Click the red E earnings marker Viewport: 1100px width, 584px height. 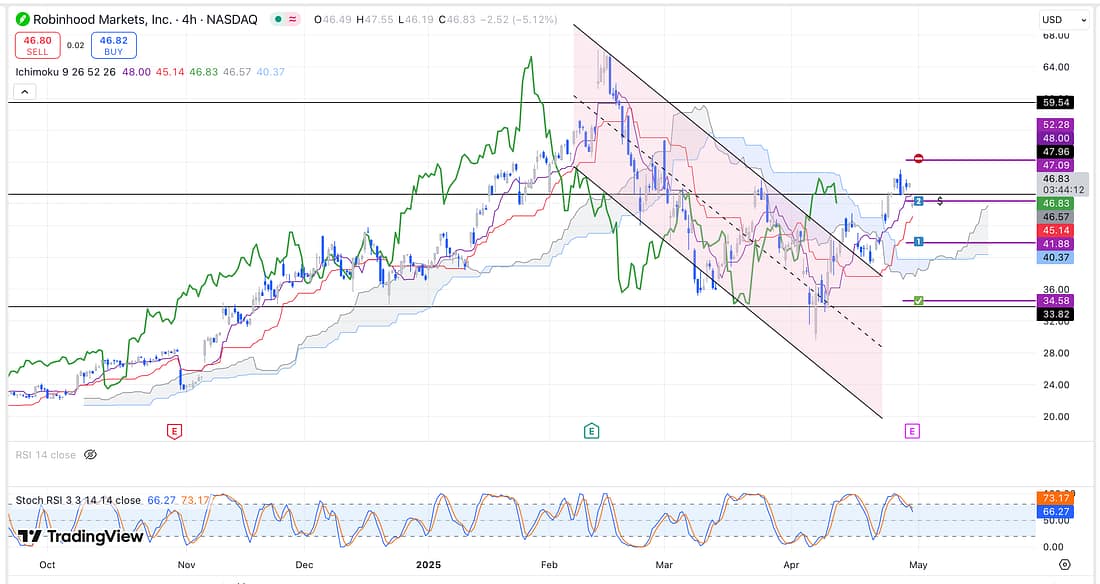tap(174, 431)
